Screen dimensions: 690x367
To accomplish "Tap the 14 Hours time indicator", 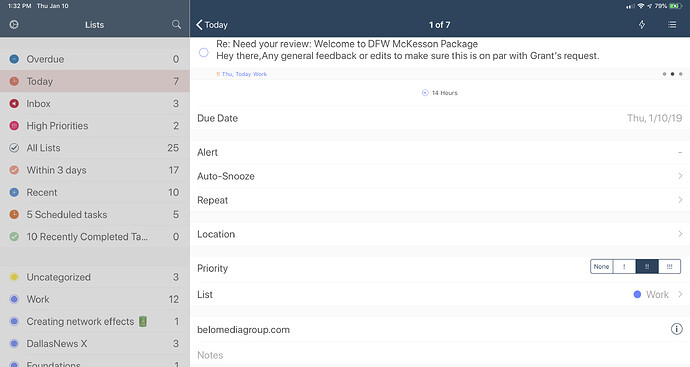I will pyautogui.click(x=440, y=93).
